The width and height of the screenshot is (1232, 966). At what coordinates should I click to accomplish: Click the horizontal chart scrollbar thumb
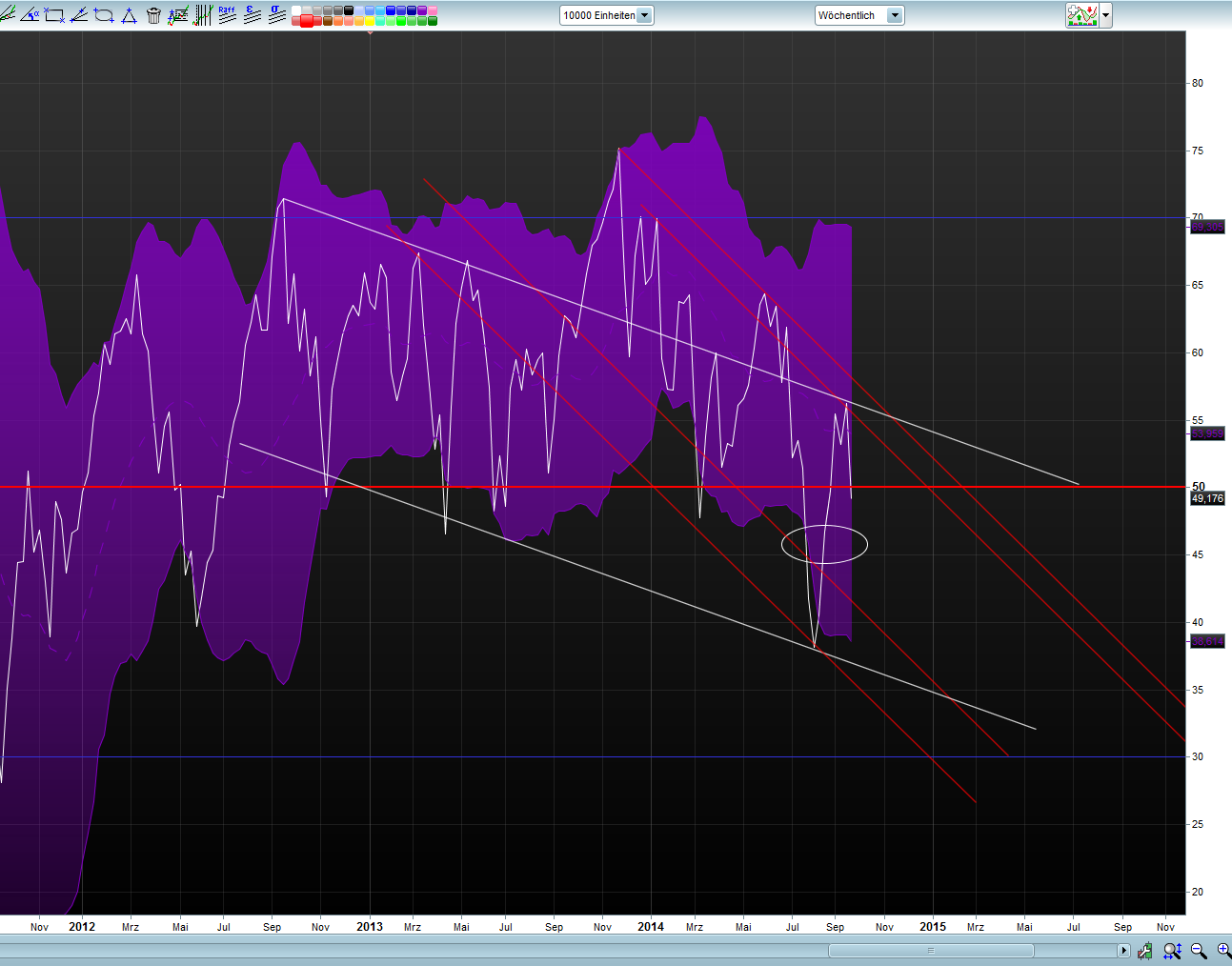pyautogui.click(x=931, y=951)
